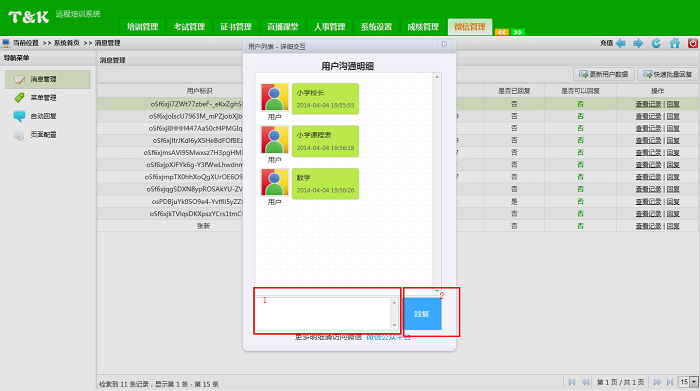Open 自动回复 sidebar item
This screenshot has width=700, height=391.
pyautogui.click(x=43, y=116)
